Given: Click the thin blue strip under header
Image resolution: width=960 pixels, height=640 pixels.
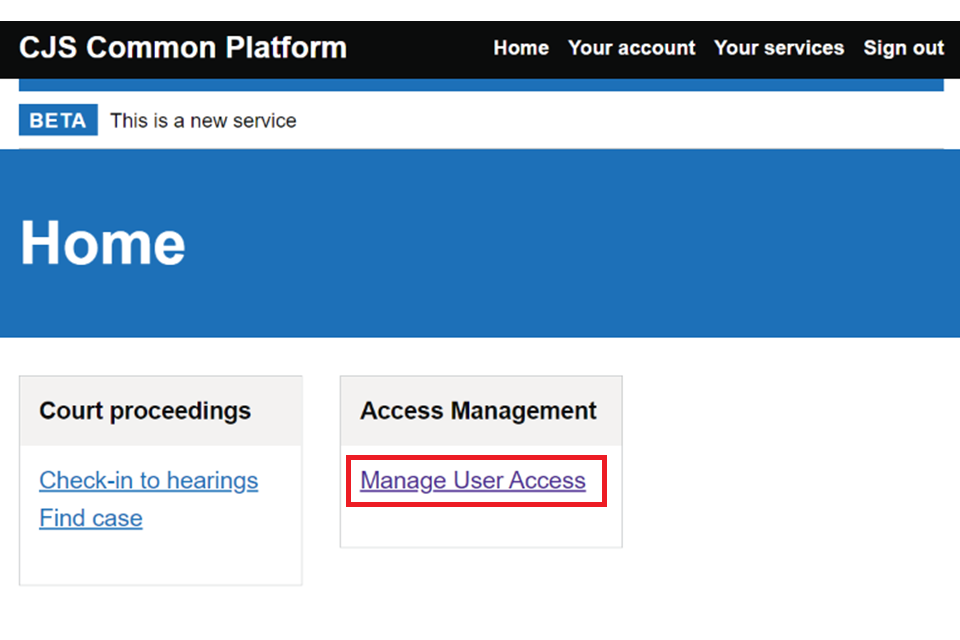Looking at the screenshot, I should click(480, 85).
